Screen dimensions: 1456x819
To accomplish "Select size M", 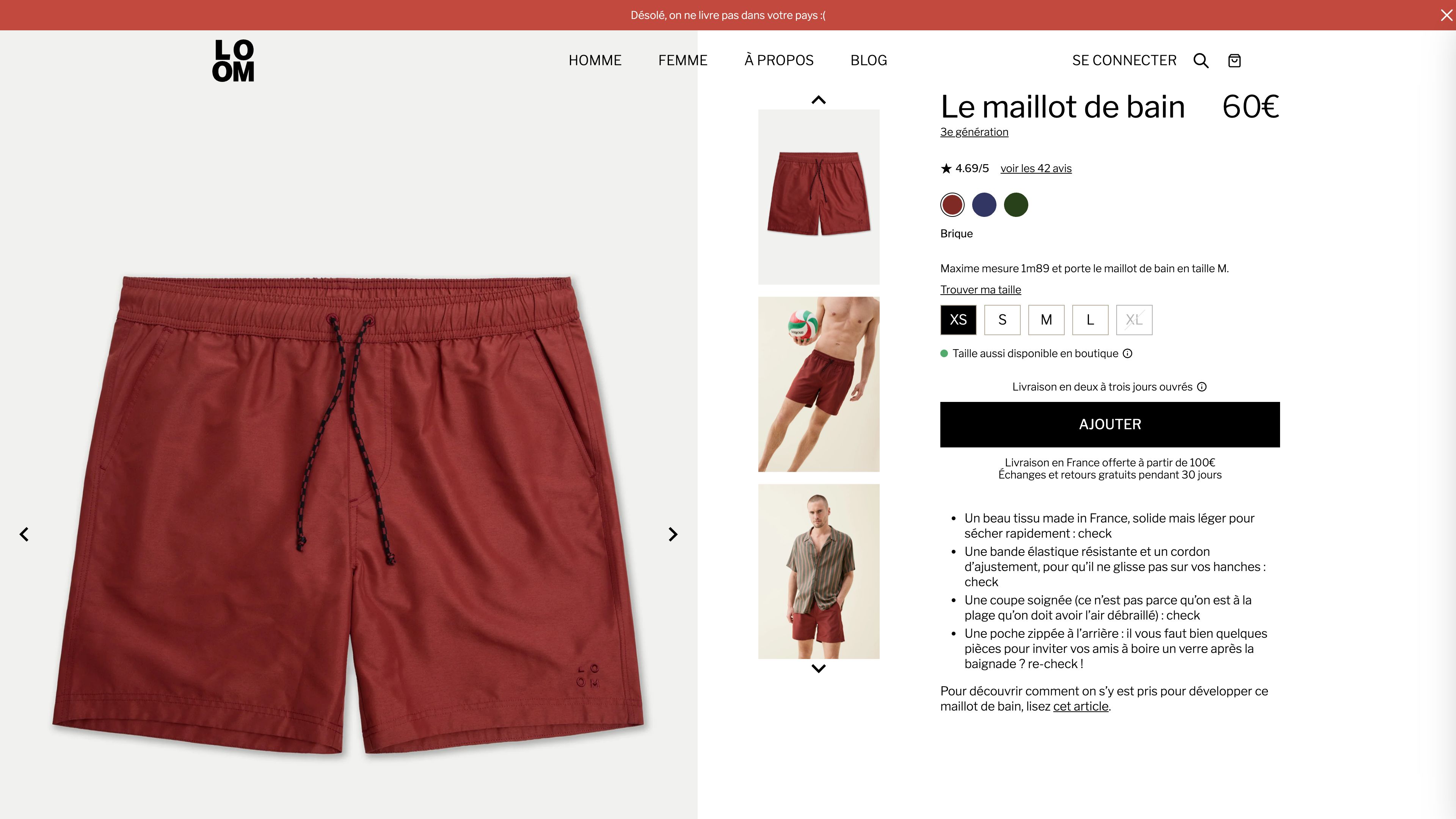I will click(x=1046, y=320).
